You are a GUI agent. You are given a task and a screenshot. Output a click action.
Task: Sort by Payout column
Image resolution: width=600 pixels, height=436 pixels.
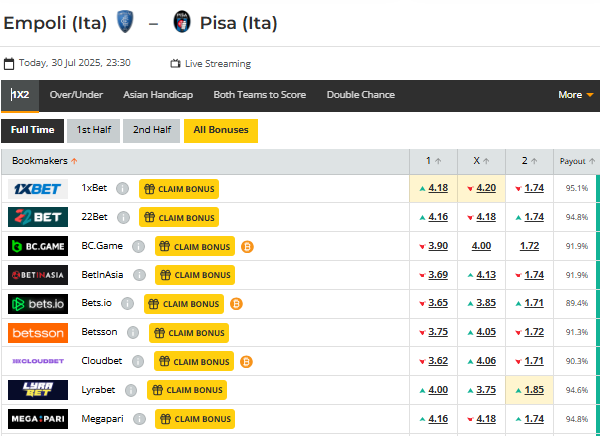(575, 160)
